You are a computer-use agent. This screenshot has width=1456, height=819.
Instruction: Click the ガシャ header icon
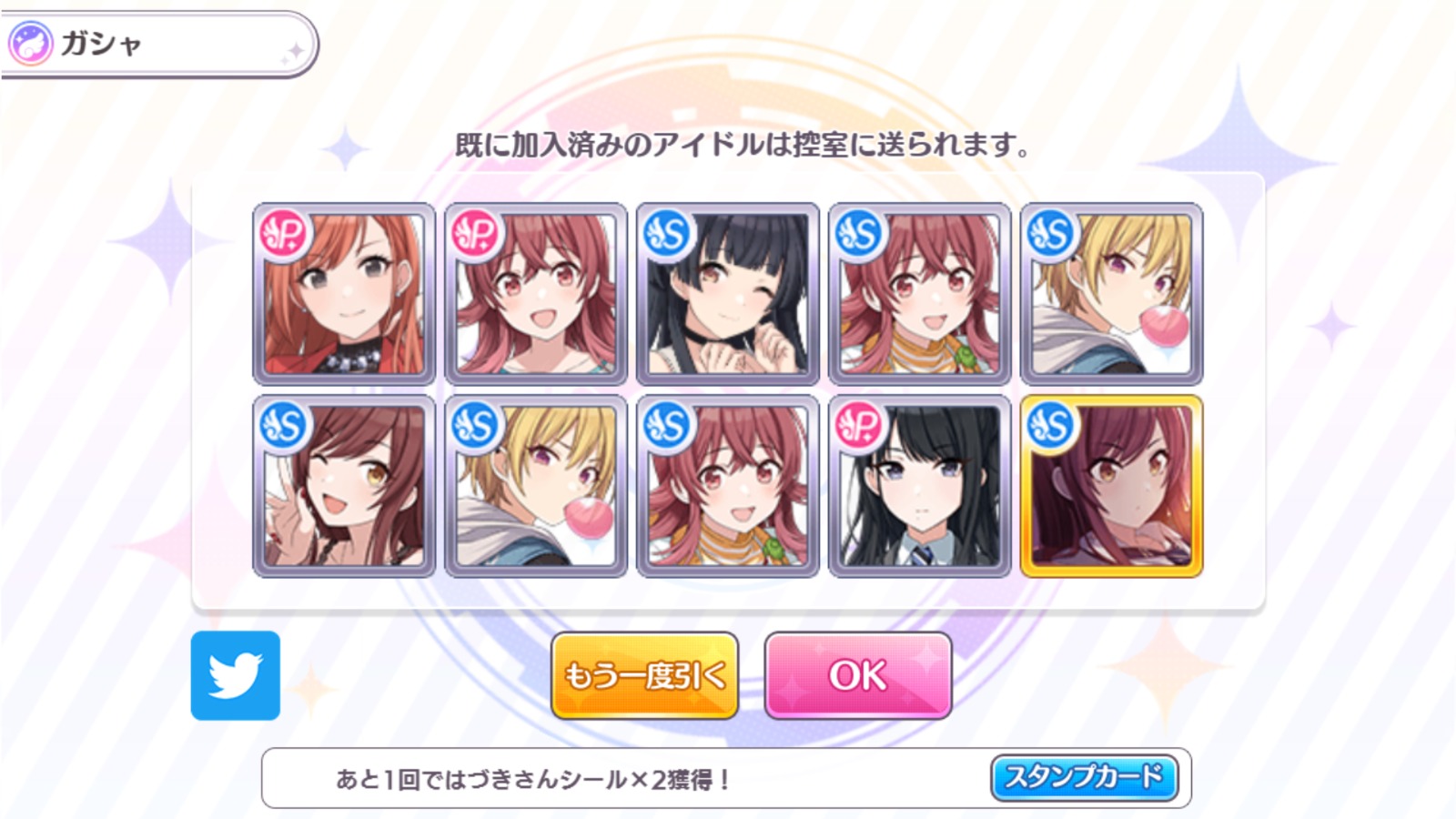pyautogui.click(x=32, y=45)
